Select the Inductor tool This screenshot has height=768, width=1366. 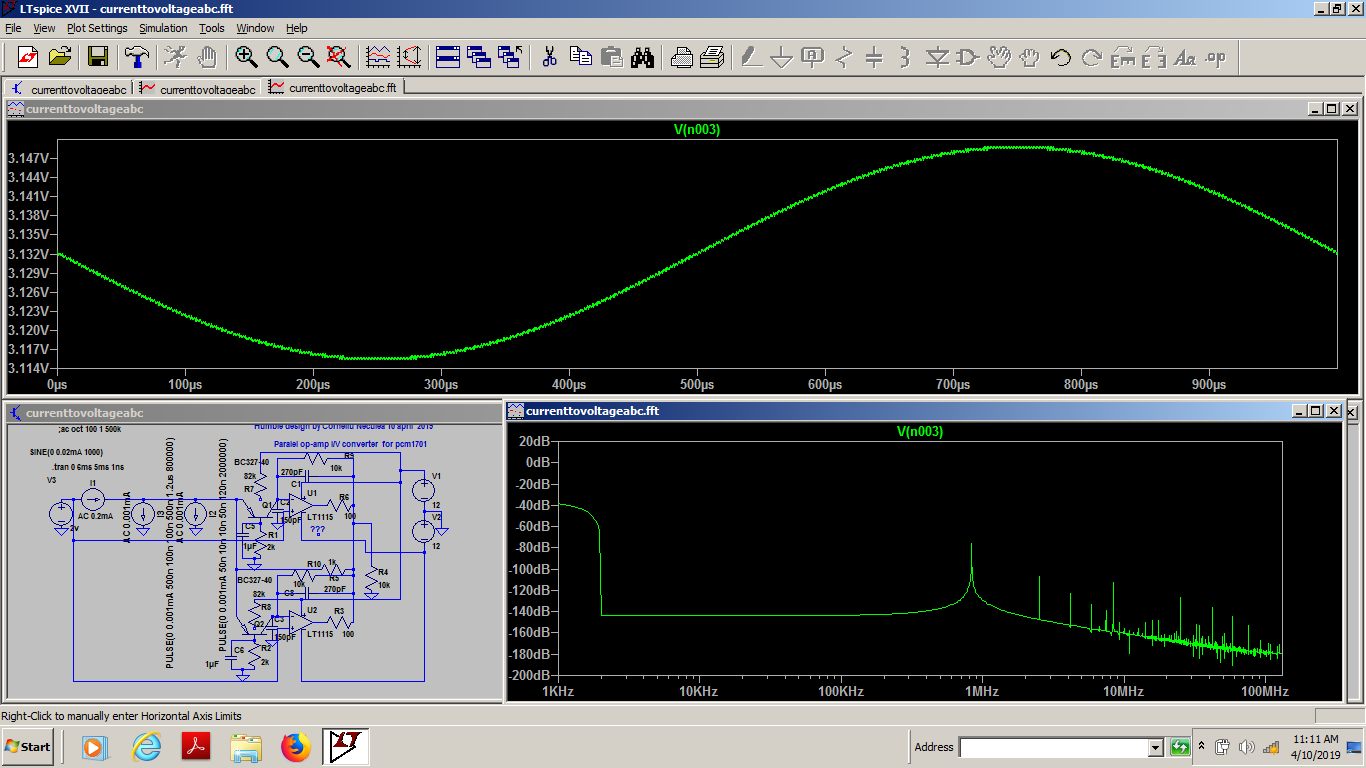(905, 57)
